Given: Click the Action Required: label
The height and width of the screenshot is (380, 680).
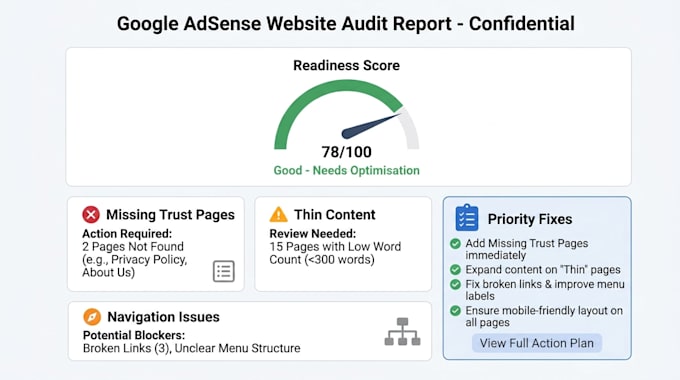Looking at the screenshot, I should point(127,234).
